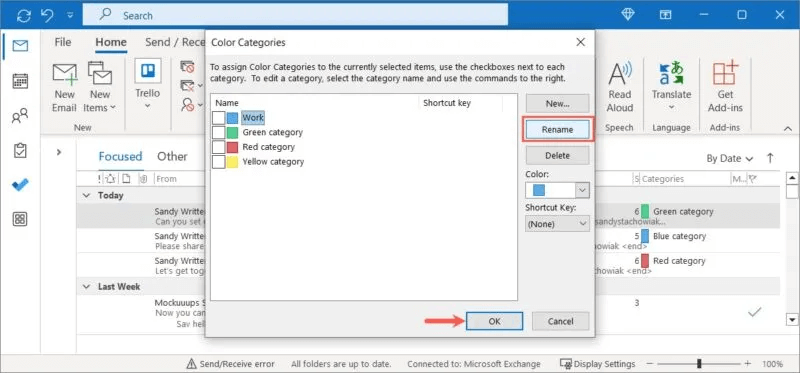Switch to the Focused inbox tab
The height and width of the screenshot is (373, 800).
pyautogui.click(x=120, y=157)
